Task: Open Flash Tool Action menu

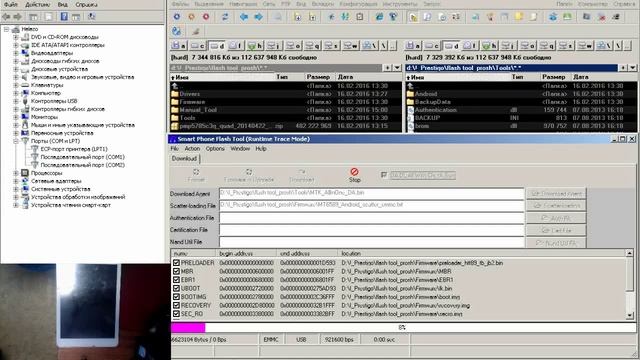Action: tap(192, 149)
